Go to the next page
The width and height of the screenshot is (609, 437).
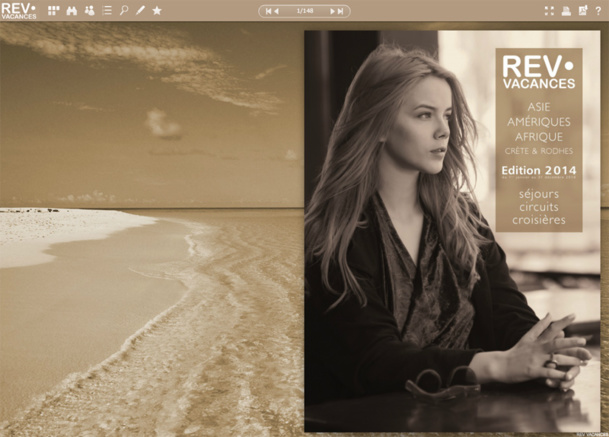point(332,11)
